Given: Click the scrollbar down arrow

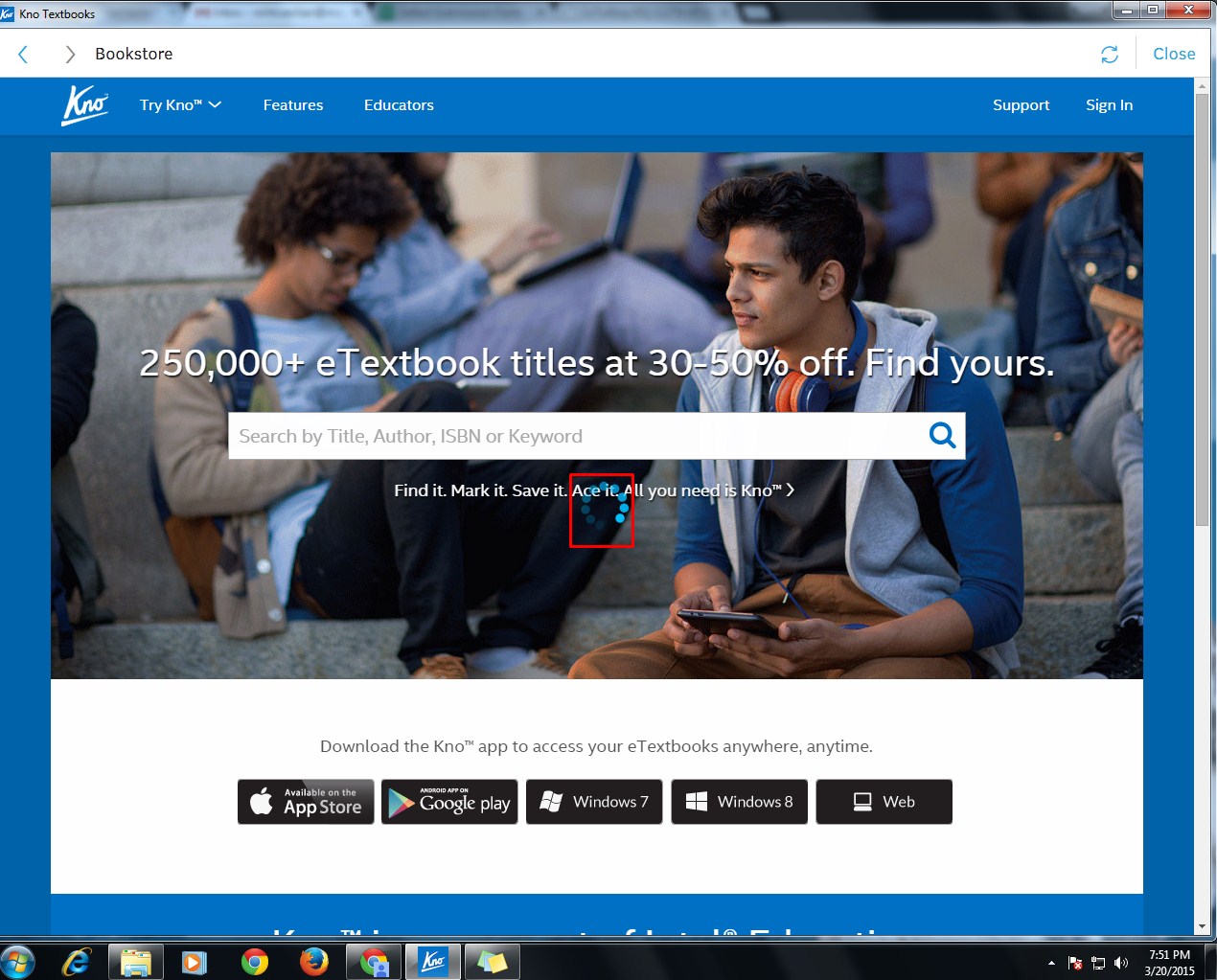Looking at the screenshot, I should tap(1202, 927).
